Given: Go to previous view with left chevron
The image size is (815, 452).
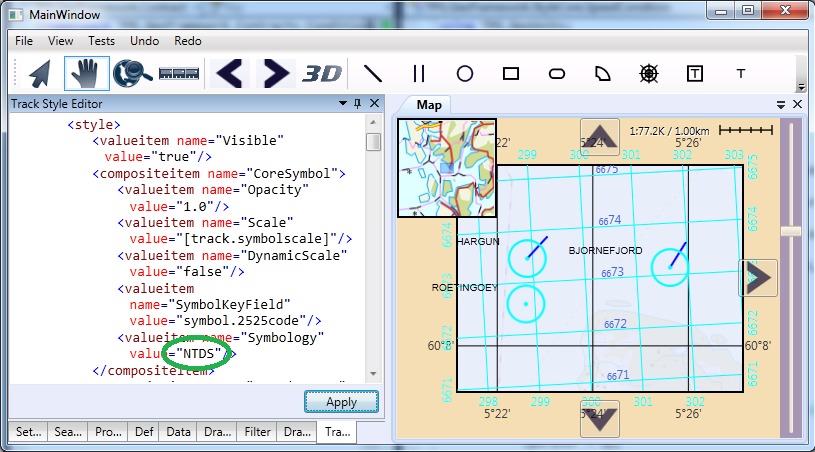Looking at the screenshot, I should click(x=229, y=74).
